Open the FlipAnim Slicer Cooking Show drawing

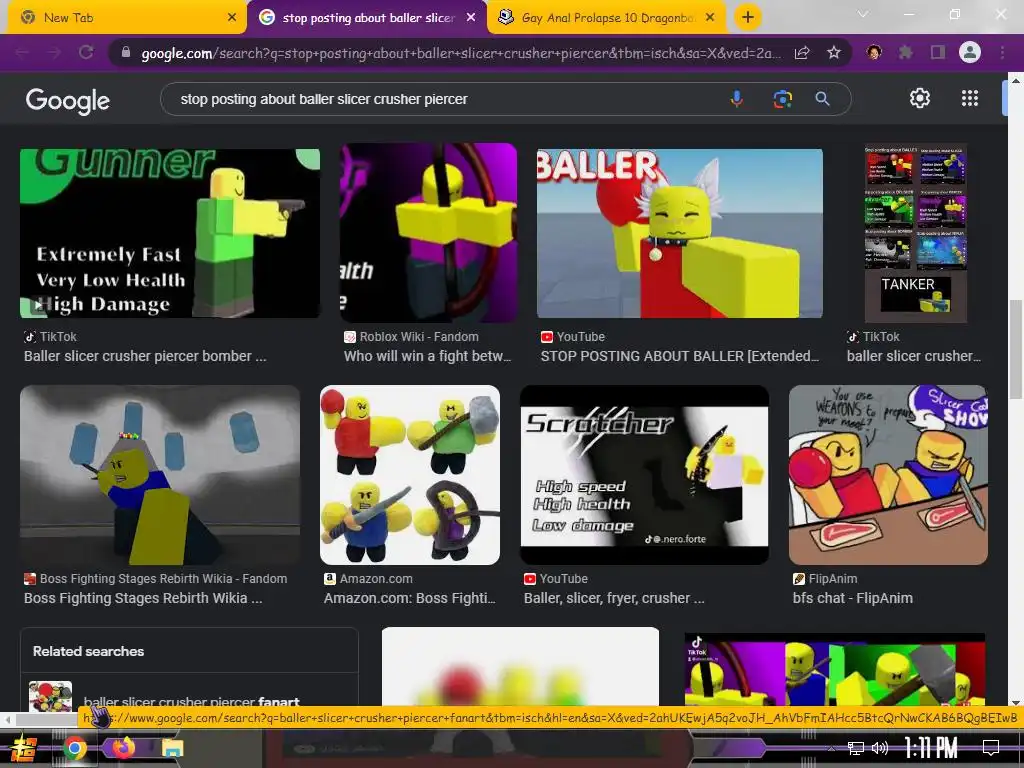pos(888,475)
